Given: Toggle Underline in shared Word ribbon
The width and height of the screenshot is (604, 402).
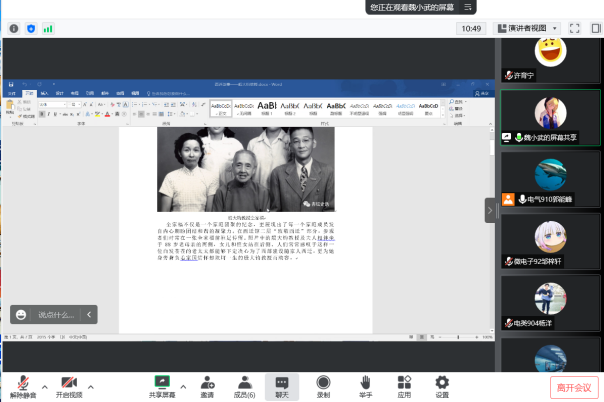Looking at the screenshot, I should click(55, 114).
